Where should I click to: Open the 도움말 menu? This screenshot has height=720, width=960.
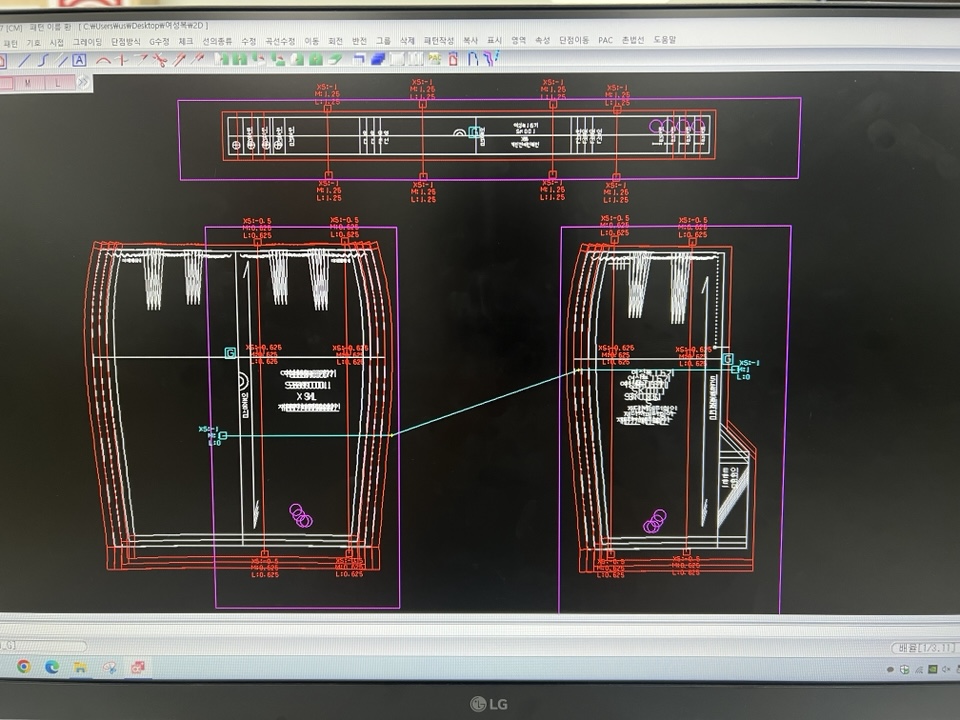tap(664, 41)
